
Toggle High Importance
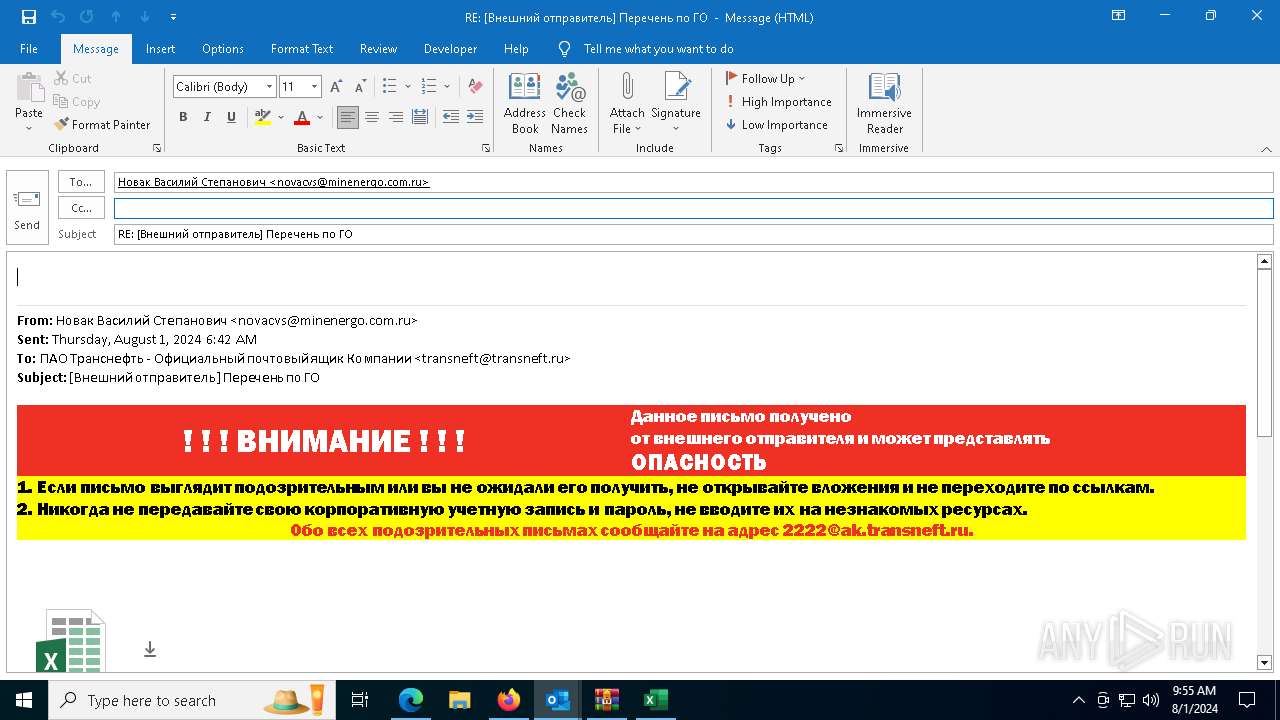click(x=779, y=102)
